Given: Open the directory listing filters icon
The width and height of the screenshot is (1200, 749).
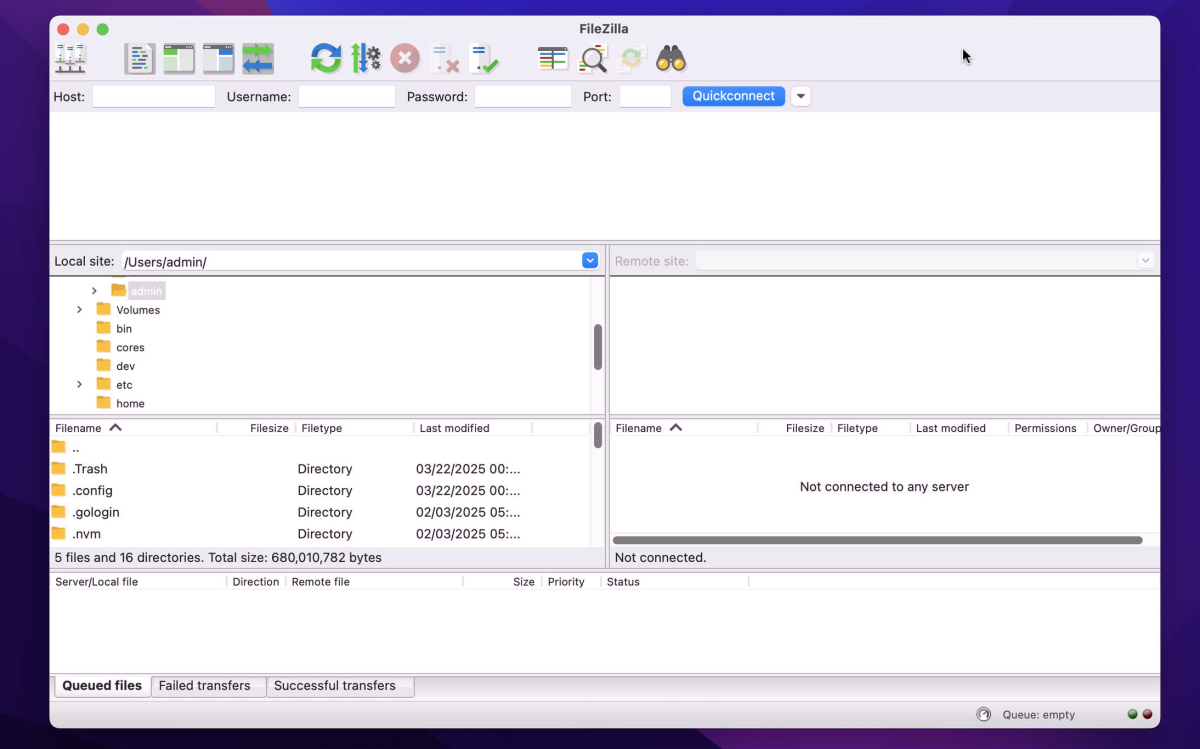Looking at the screenshot, I should pyautogui.click(x=553, y=59).
